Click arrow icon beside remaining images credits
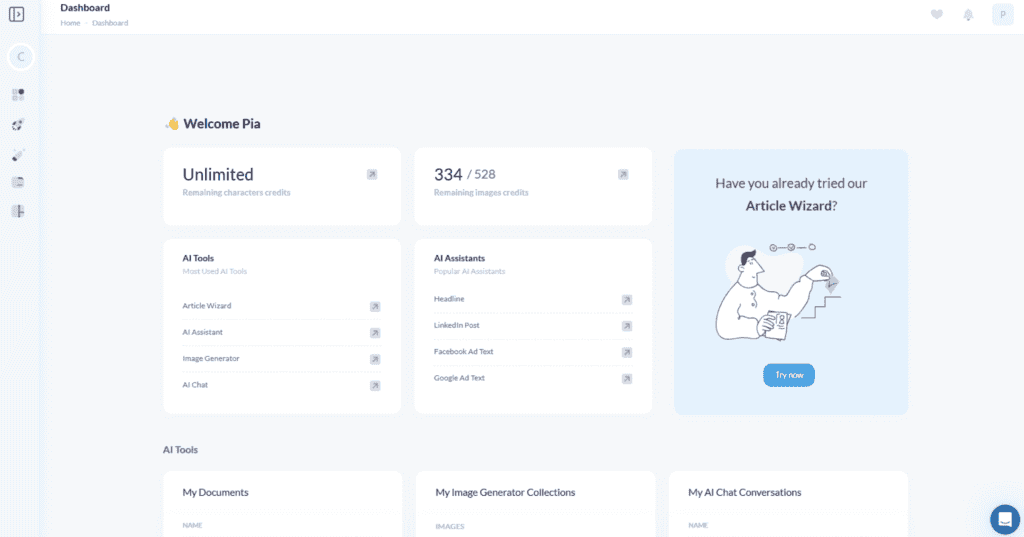Screen dimensions: 1024x537 623,174
